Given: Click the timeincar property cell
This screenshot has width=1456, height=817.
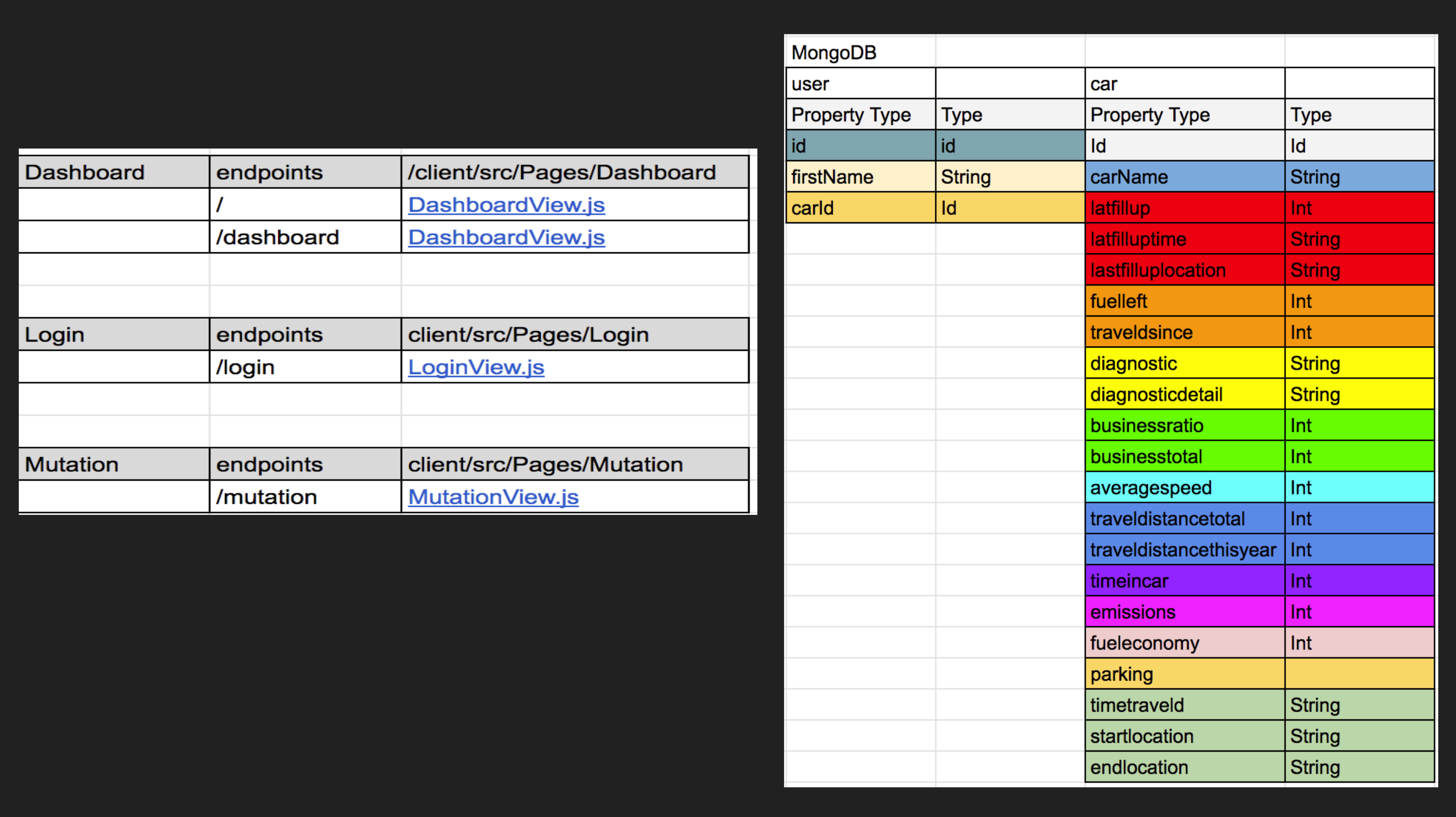Looking at the screenshot, I should click(1185, 581).
